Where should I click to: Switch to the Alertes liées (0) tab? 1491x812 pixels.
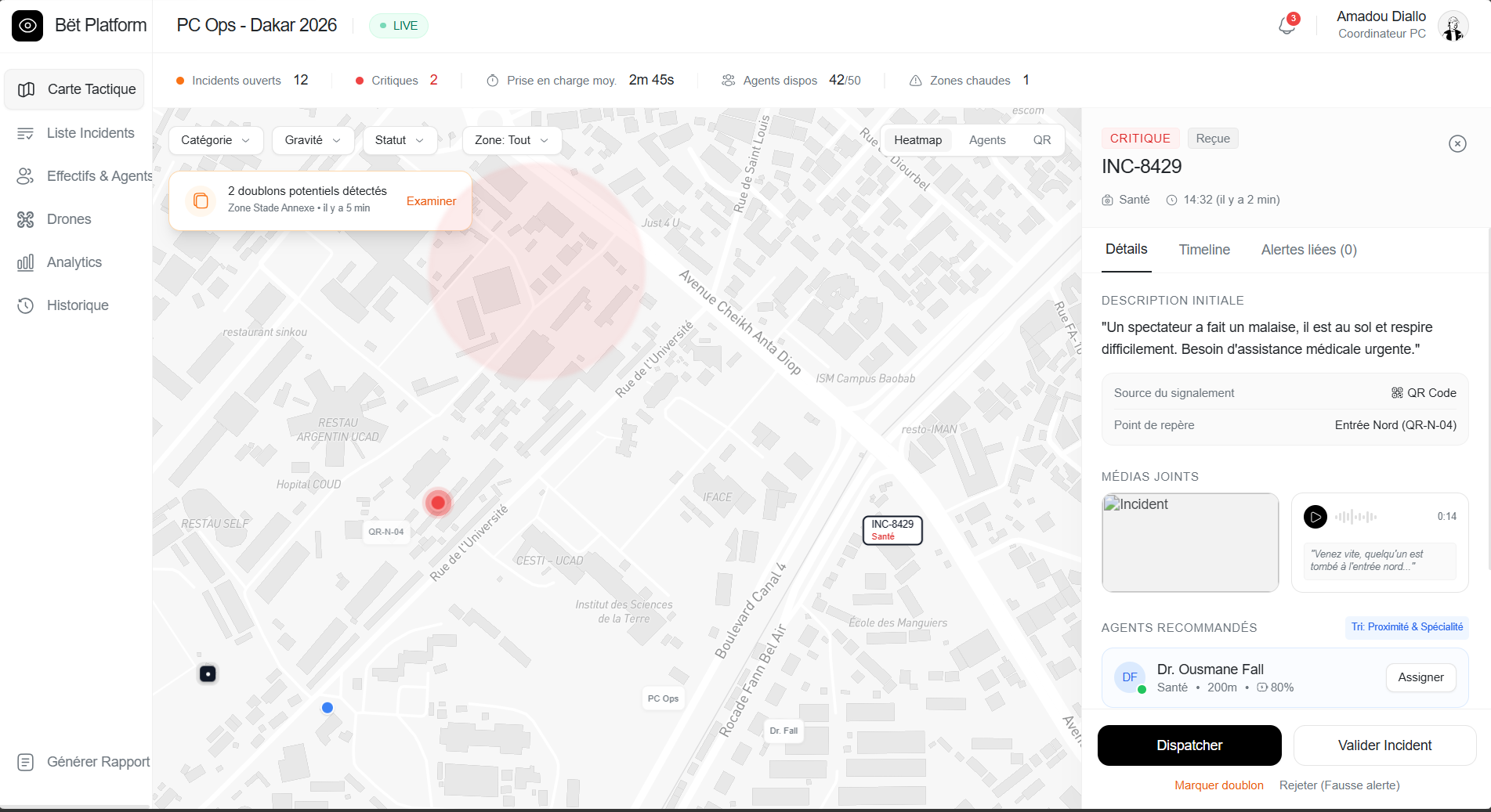click(1308, 250)
